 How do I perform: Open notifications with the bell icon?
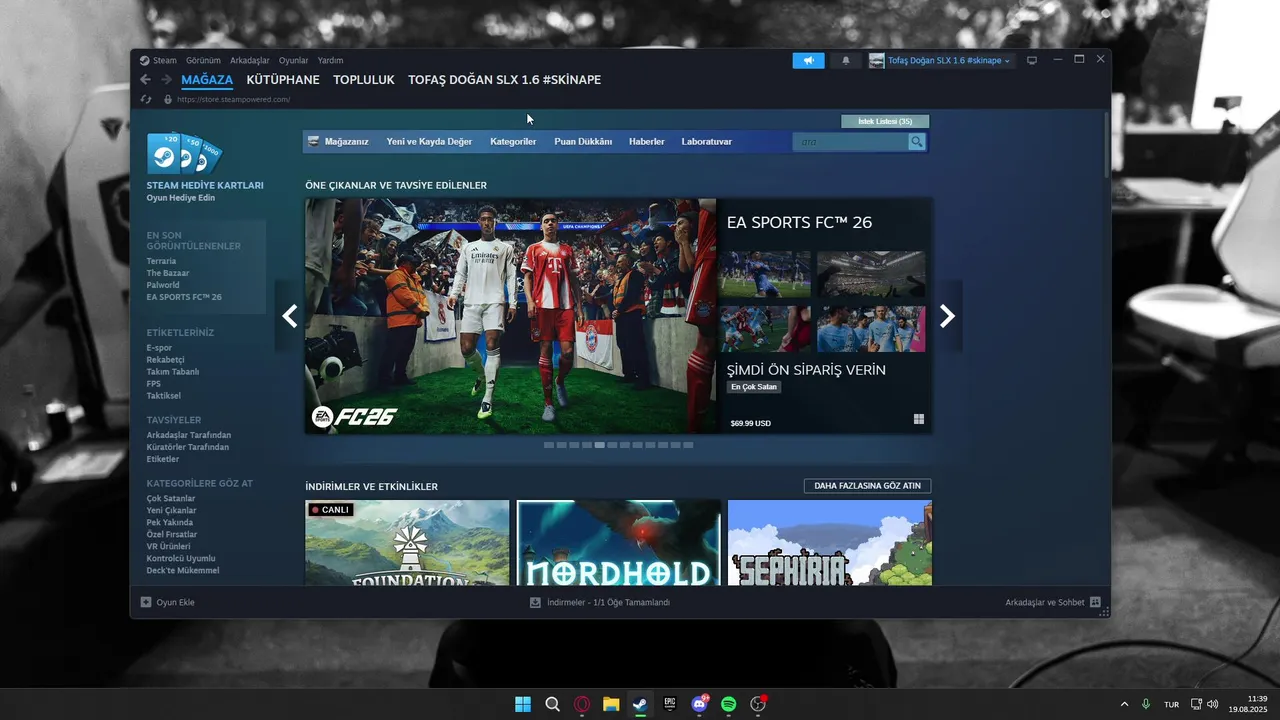[x=846, y=61]
